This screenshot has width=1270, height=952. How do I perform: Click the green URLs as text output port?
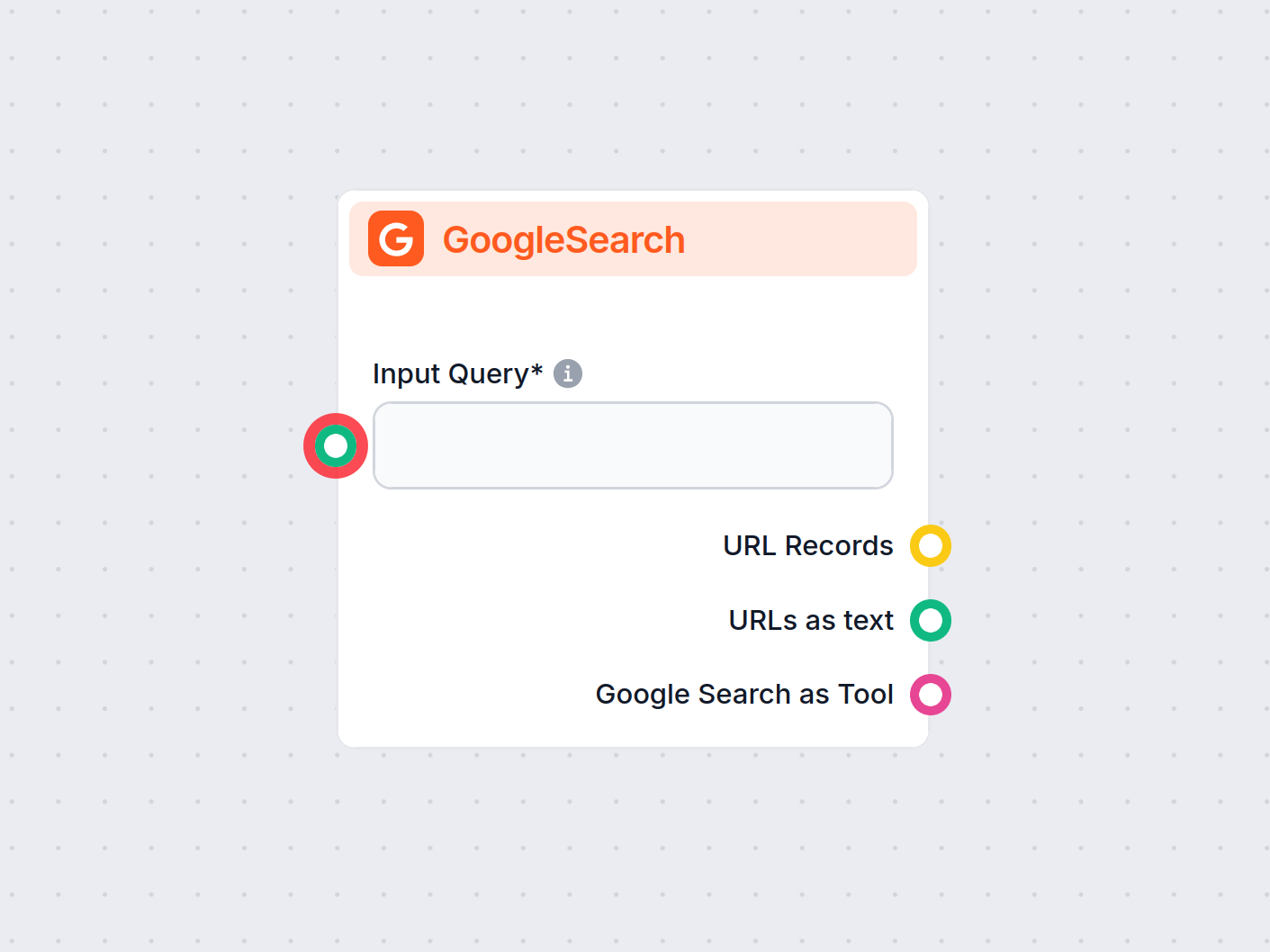[930, 620]
